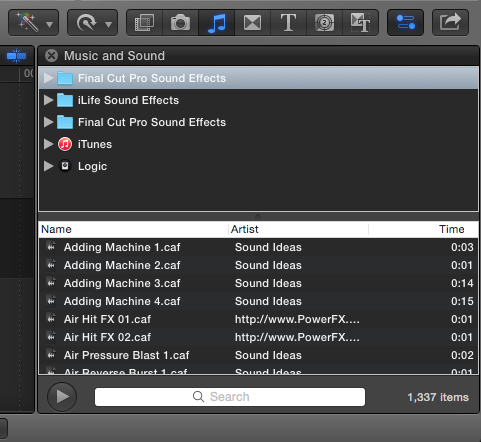481x442 pixels.
Task: Open the Themes browser
Action: click(360, 23)
